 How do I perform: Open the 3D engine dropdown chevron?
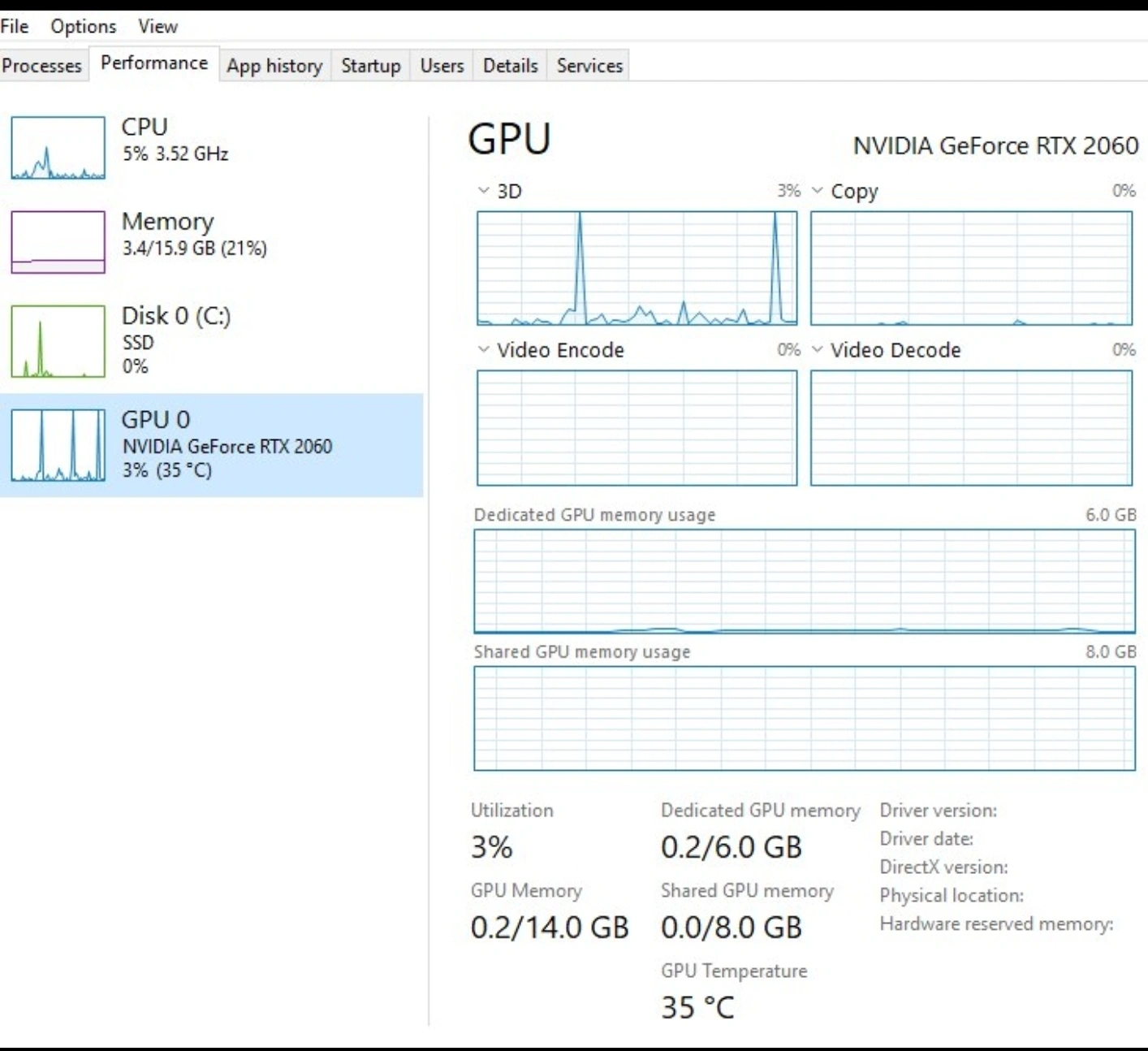click(484, 191)
